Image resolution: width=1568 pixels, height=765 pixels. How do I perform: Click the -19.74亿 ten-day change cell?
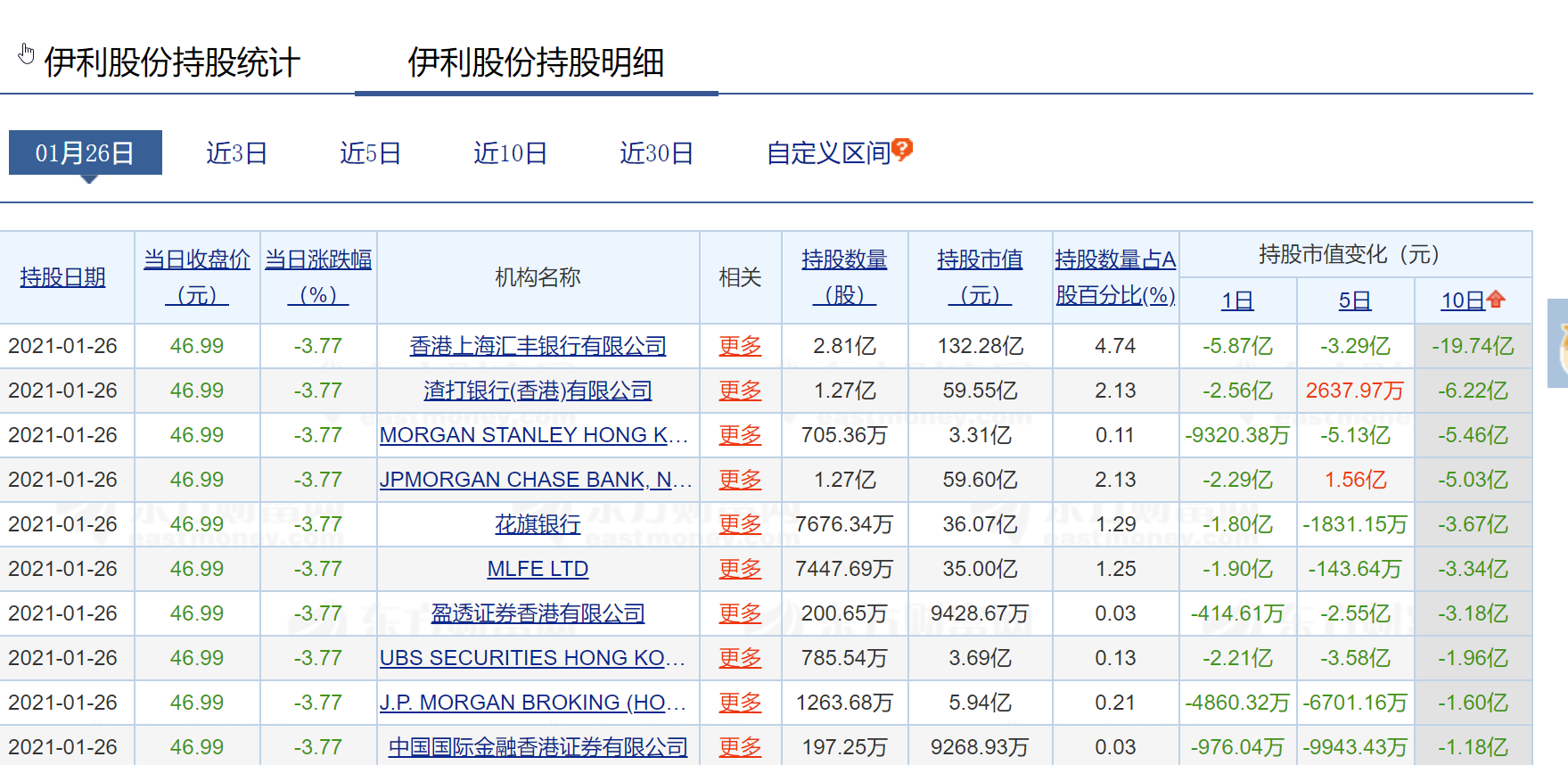tap(1474, 346)
